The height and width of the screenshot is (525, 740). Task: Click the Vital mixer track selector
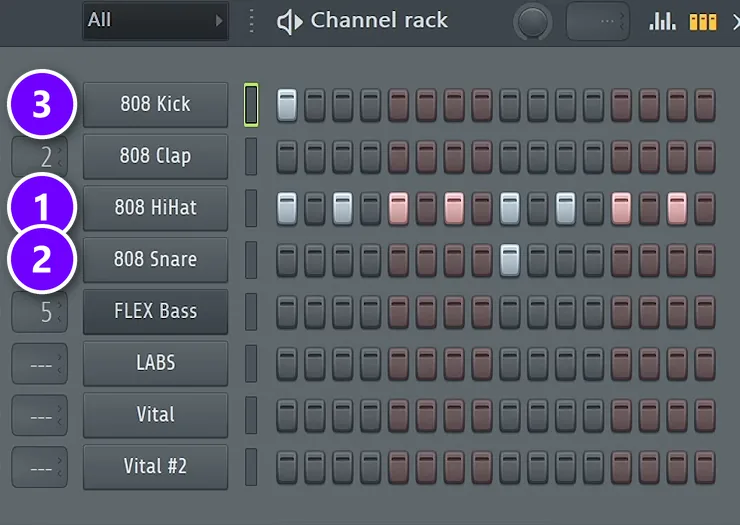pos(40,415)
